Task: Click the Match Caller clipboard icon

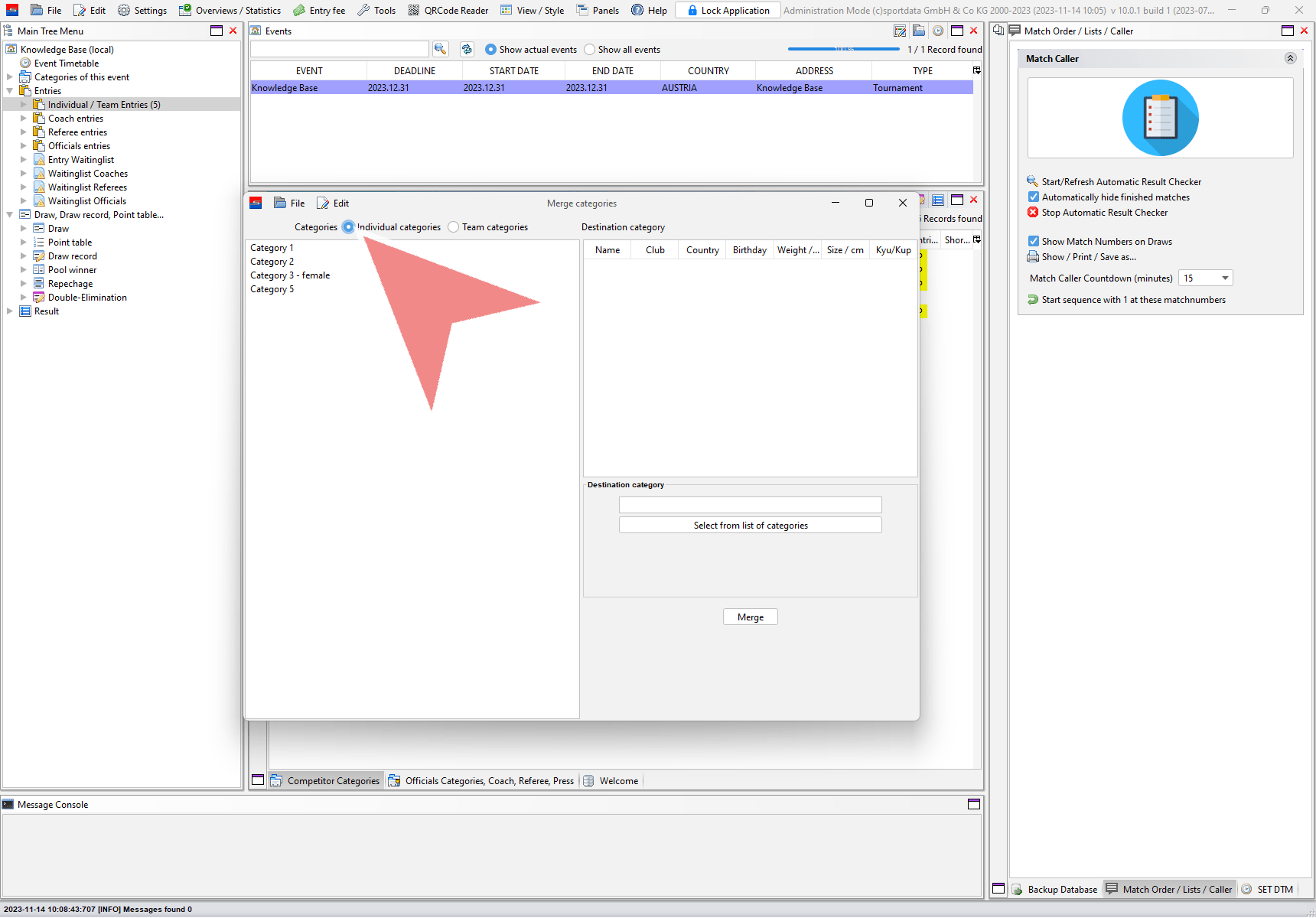Action: point(1160,118)
